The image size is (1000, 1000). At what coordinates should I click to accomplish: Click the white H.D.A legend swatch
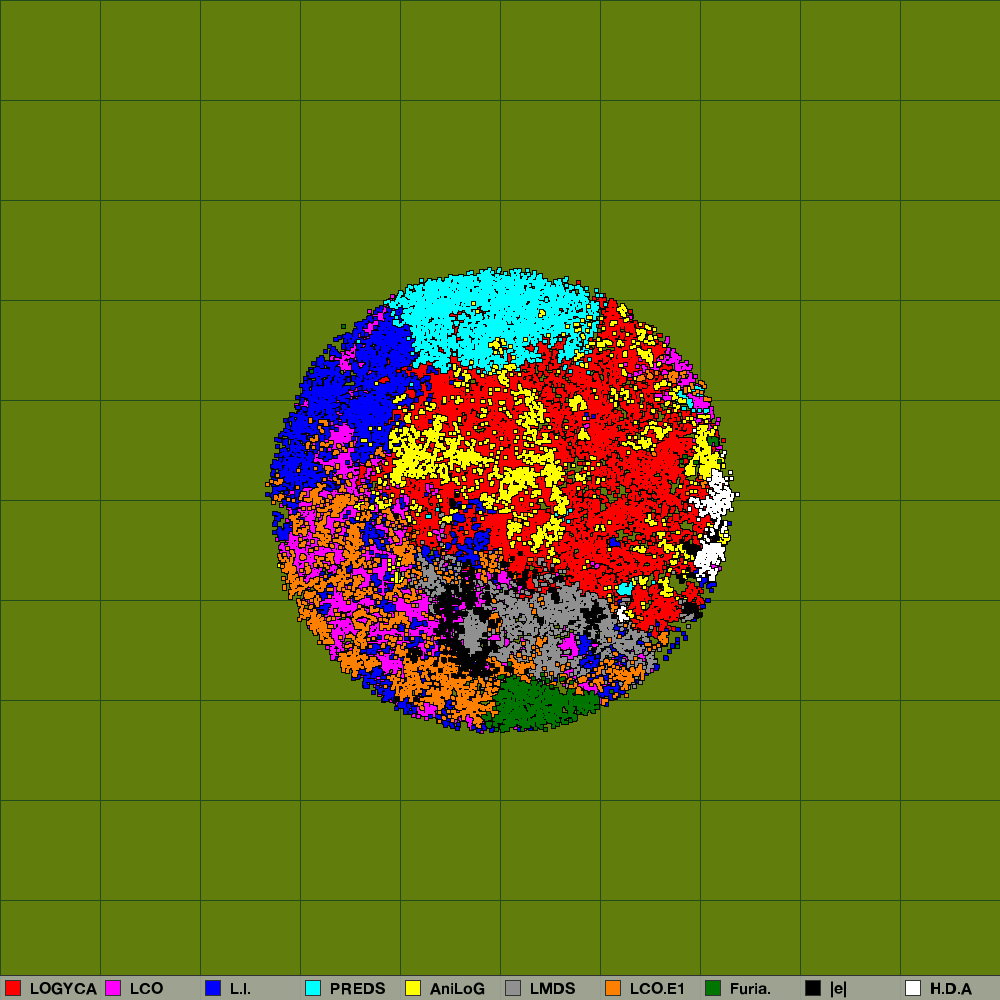[913, 988]
